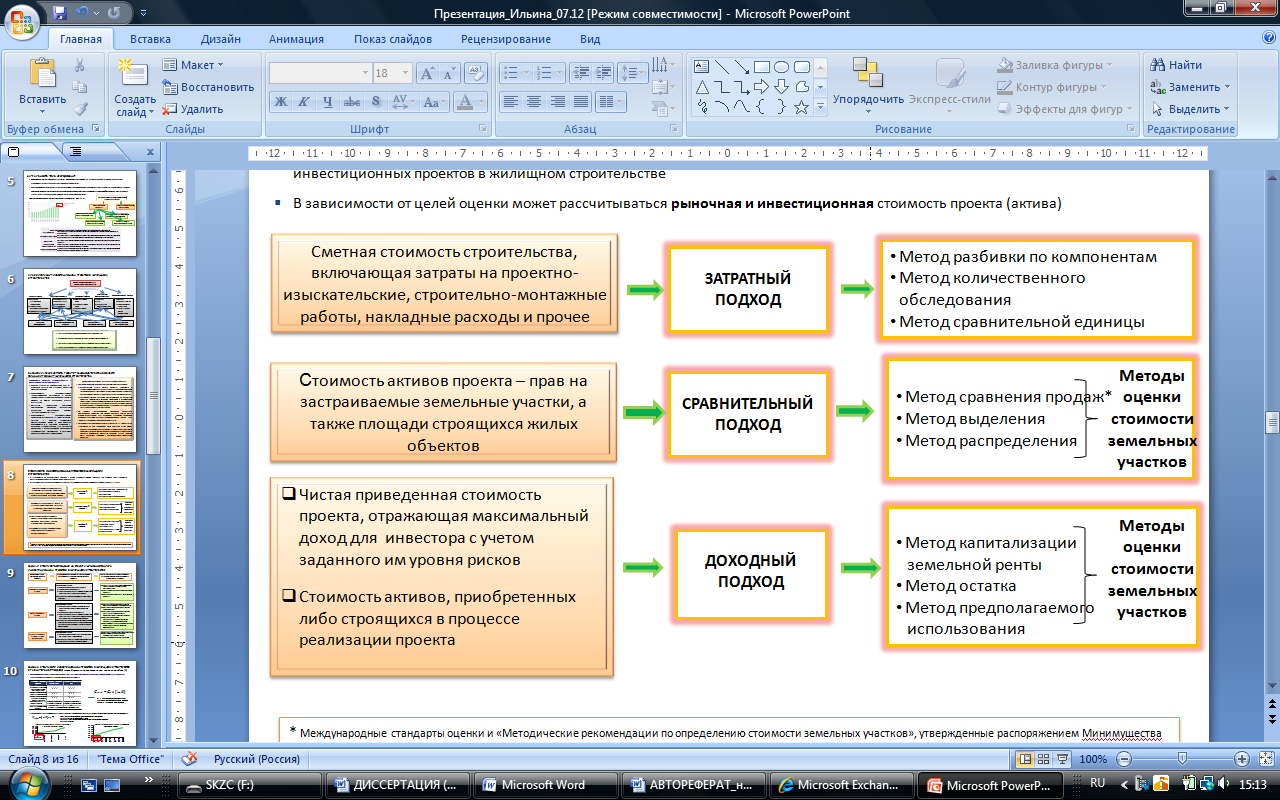Choose the five-point star shape
This screenshot has height=800, width=1280.
pos(801,107)
